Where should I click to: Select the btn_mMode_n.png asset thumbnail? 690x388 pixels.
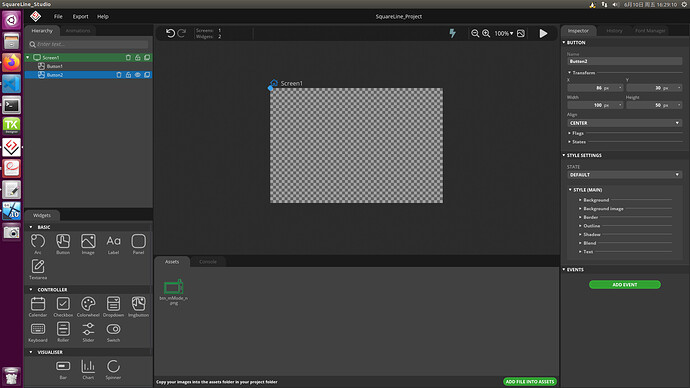point(173,287)
